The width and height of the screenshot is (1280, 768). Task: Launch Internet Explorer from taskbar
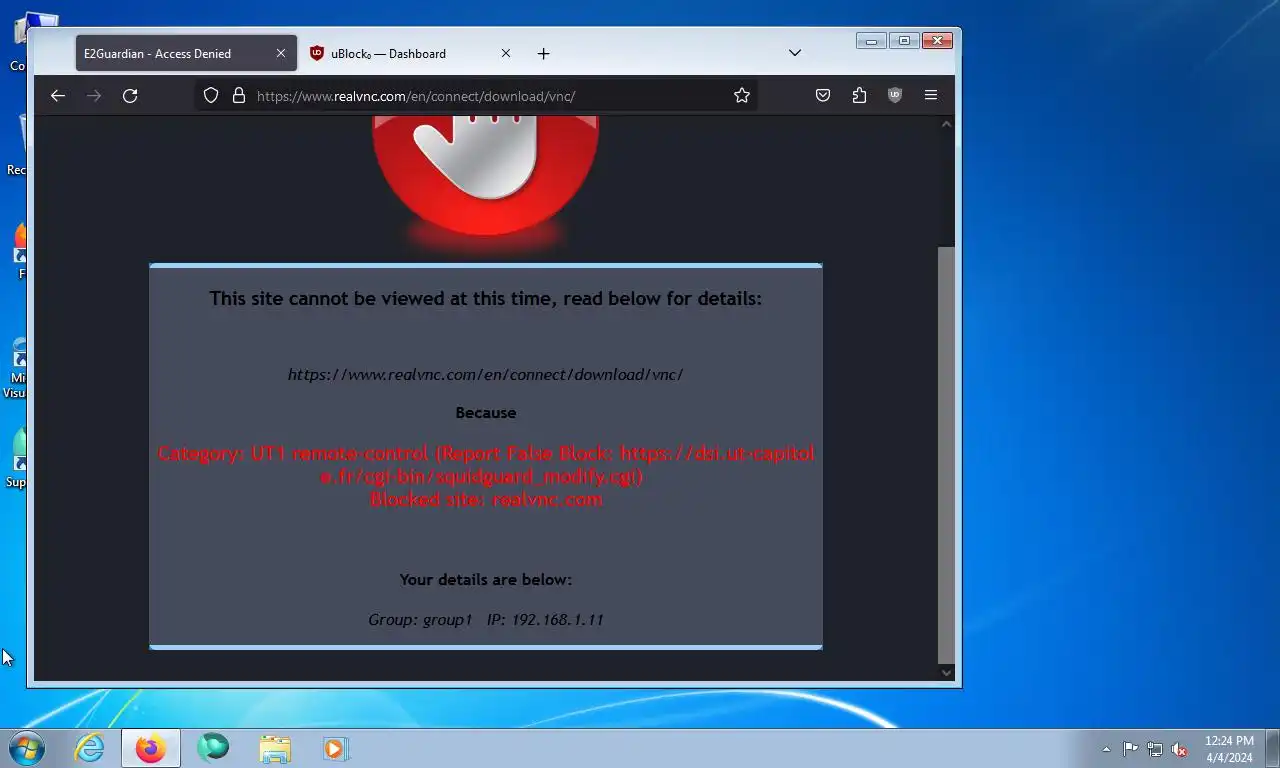pos(90,748)
